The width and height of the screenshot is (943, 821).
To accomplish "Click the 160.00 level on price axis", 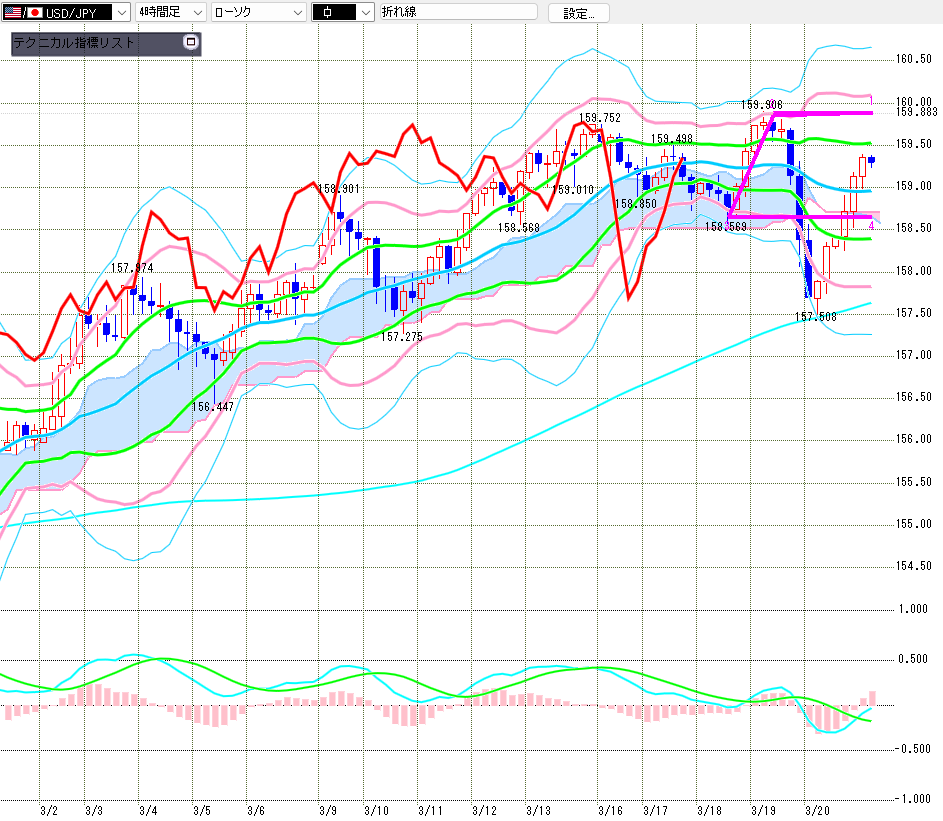I will coord(914,101).
